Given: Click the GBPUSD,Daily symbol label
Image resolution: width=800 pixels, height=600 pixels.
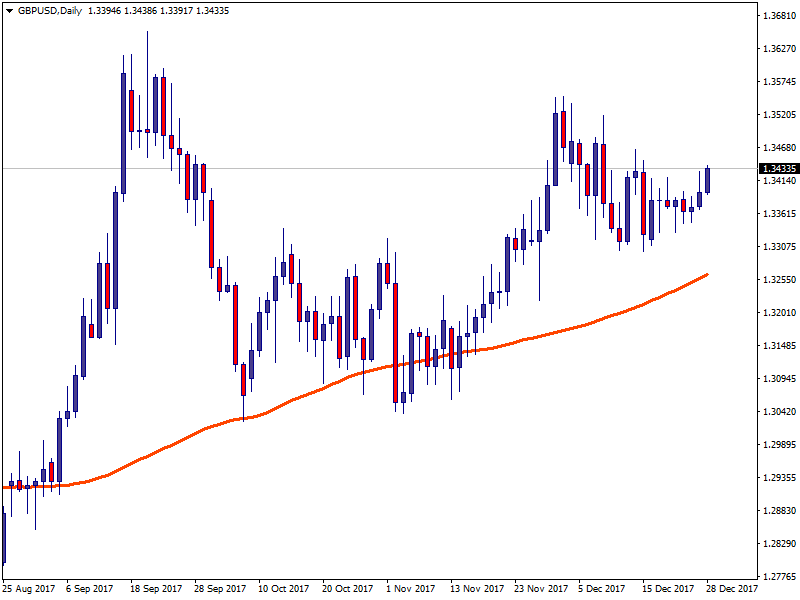Looking at the screenshot, I should (50, 11).
